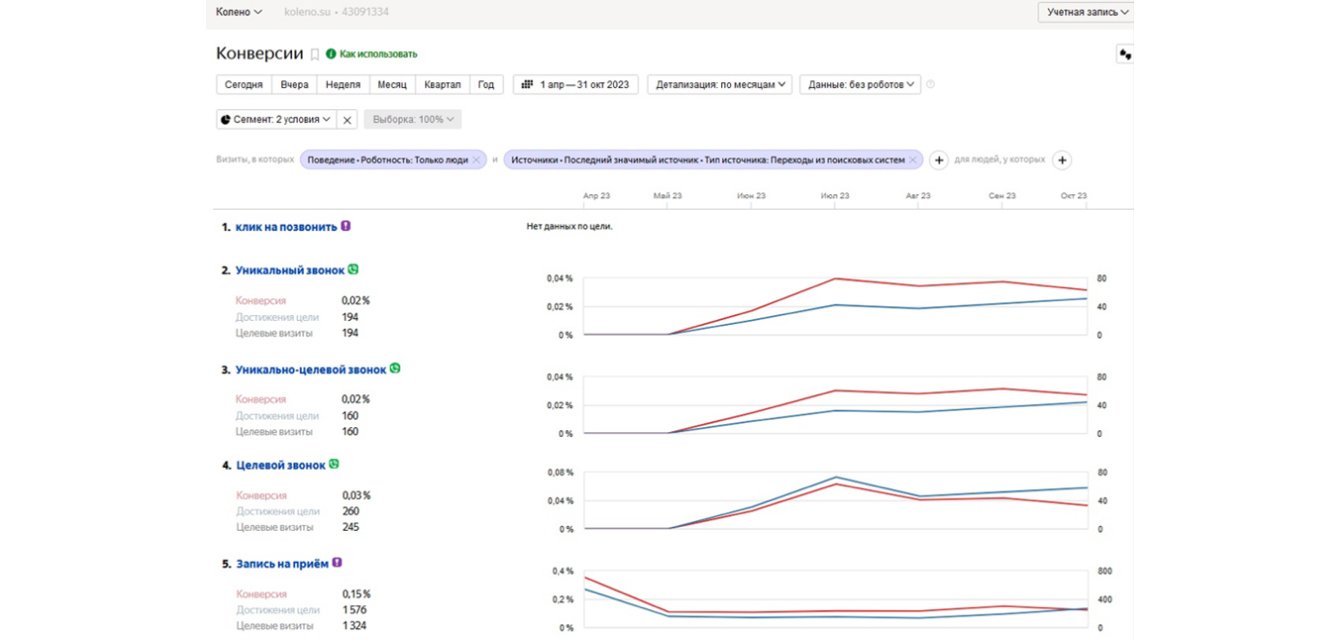The height and width of the screenshot is (640, 1340).
Task: Click the purple badge next to Запись на приём
Action: click(x=337, y=563)
